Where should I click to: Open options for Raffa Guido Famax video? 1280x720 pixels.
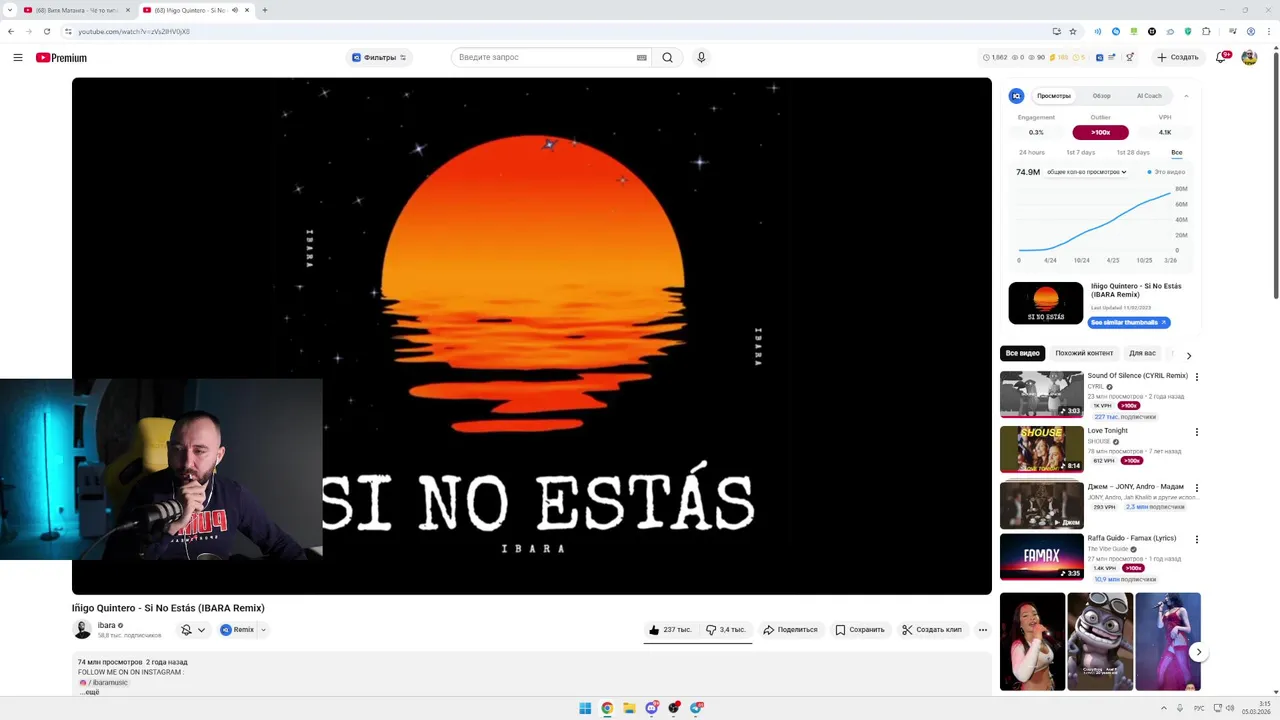click(1197, 539)
